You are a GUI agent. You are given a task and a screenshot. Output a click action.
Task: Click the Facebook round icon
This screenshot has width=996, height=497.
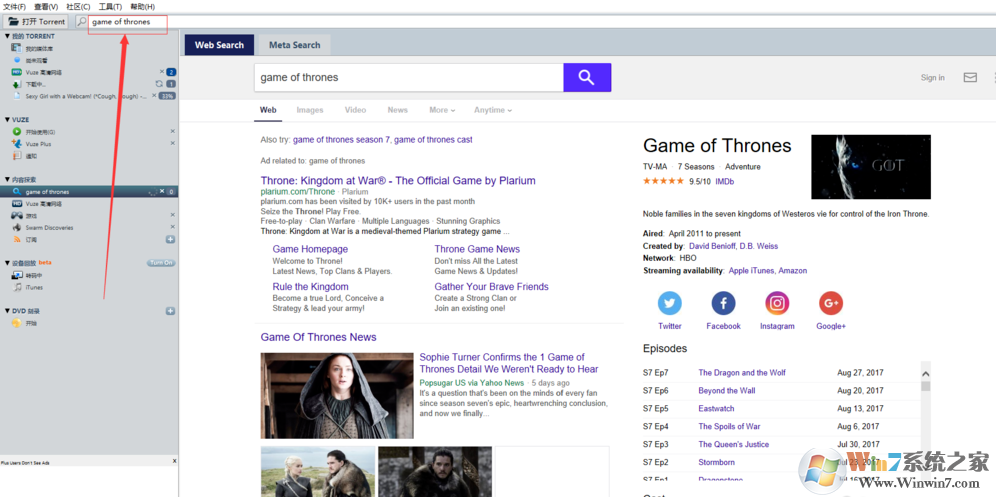(x=723, y=304)
